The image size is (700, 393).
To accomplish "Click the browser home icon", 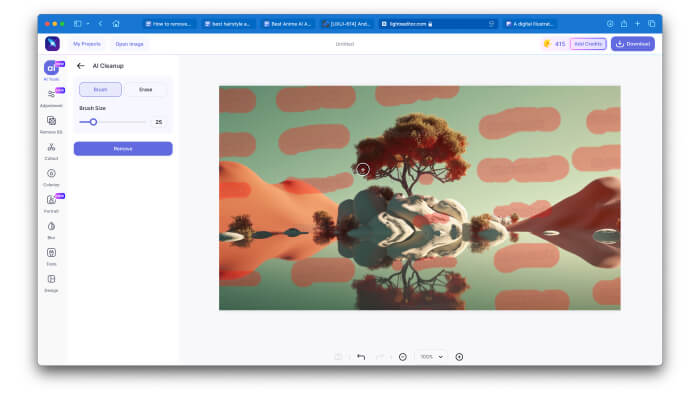I will pos(116,24).
